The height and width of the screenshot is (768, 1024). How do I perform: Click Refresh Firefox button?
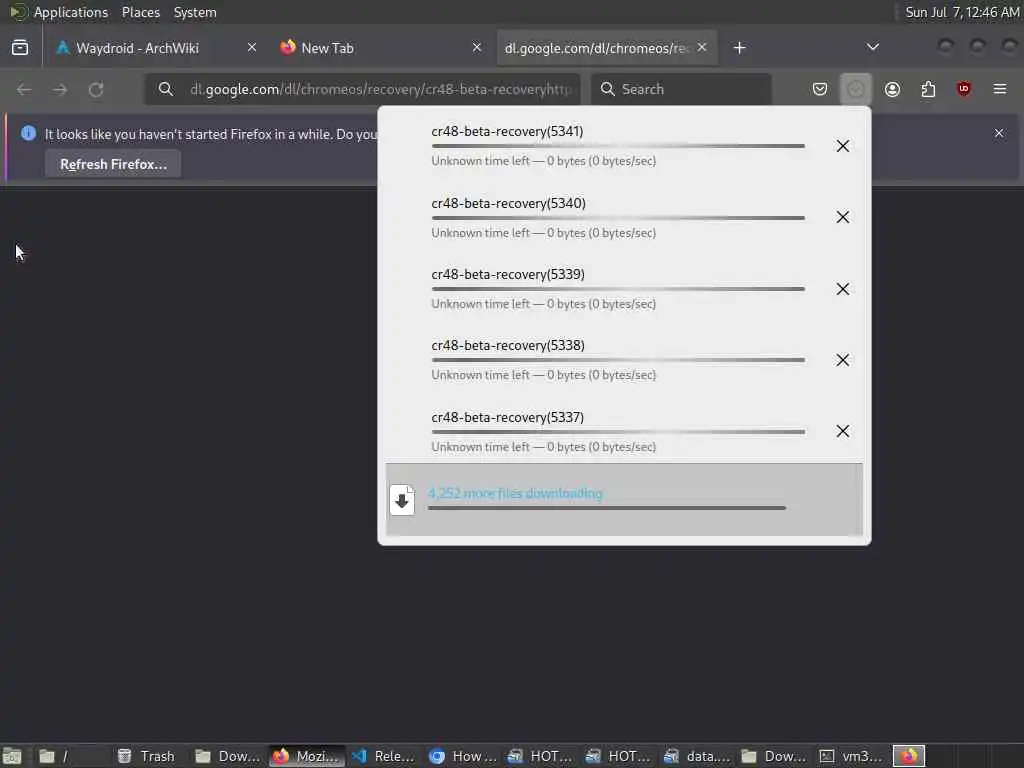coord(113,164)
